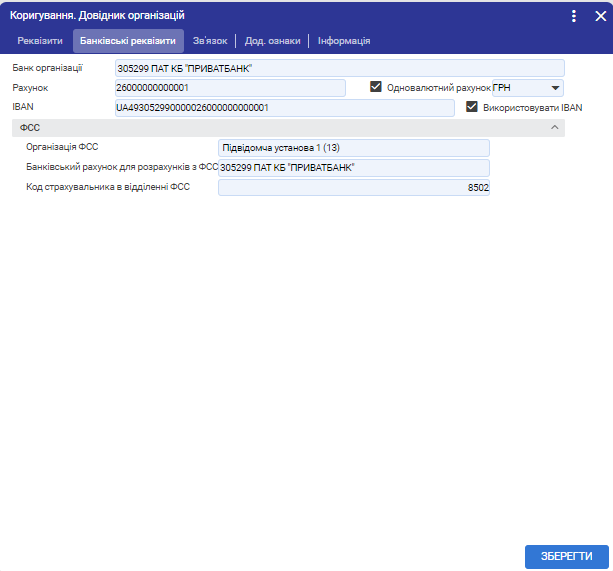Toggle the Одновалютний рахунок checkbox
613x571 pixels.
coord(377,88)
